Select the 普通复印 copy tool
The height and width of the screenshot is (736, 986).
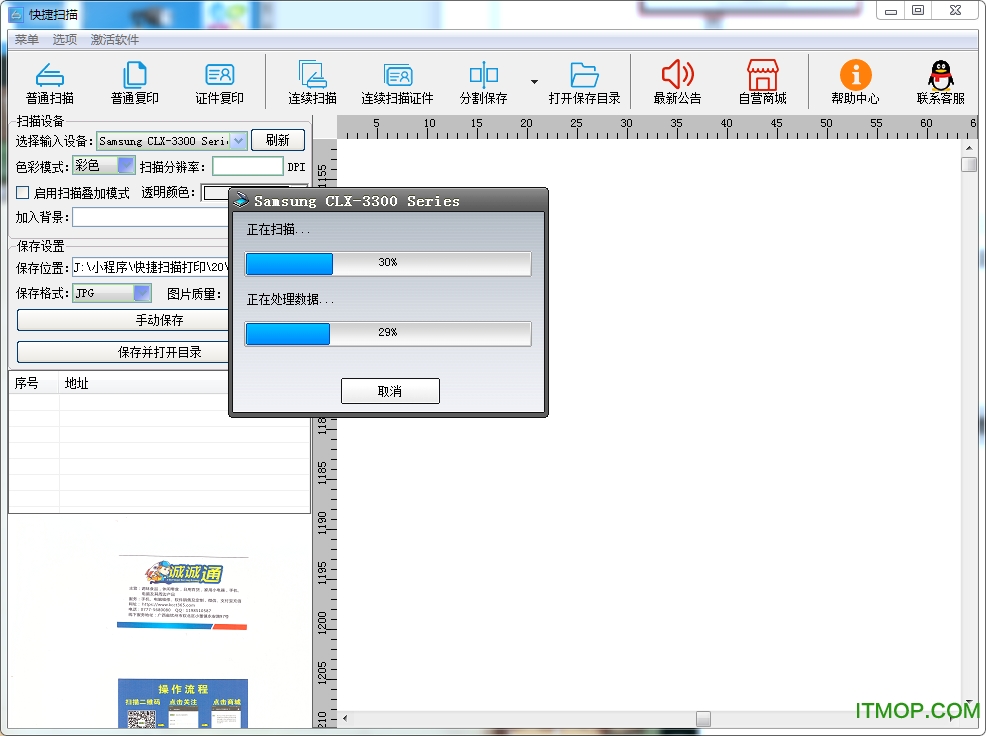[x=135, y=83]
